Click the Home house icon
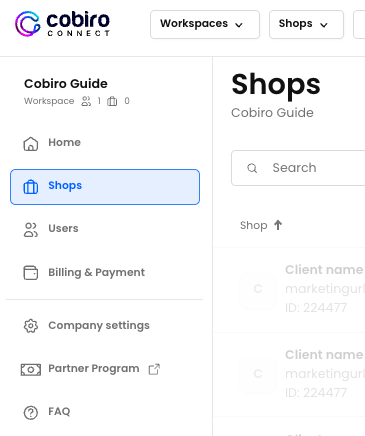This screenshot has height=436, width=365. pos(31,144)
